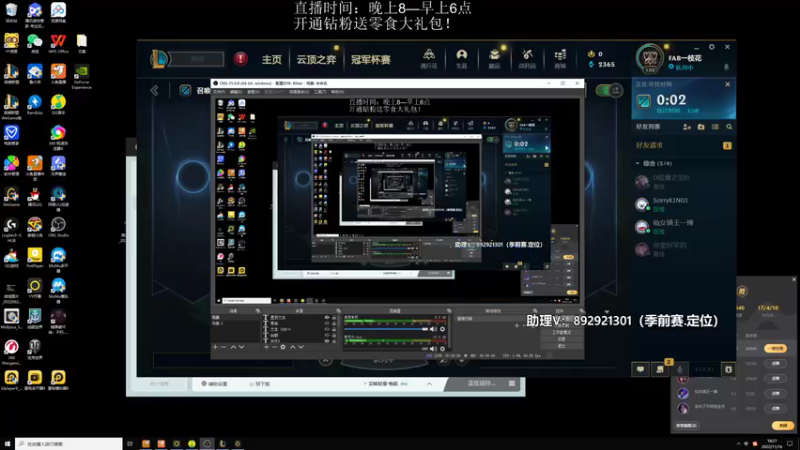
Task: Open the Task View taskbar icon
Action: point(130,444)
